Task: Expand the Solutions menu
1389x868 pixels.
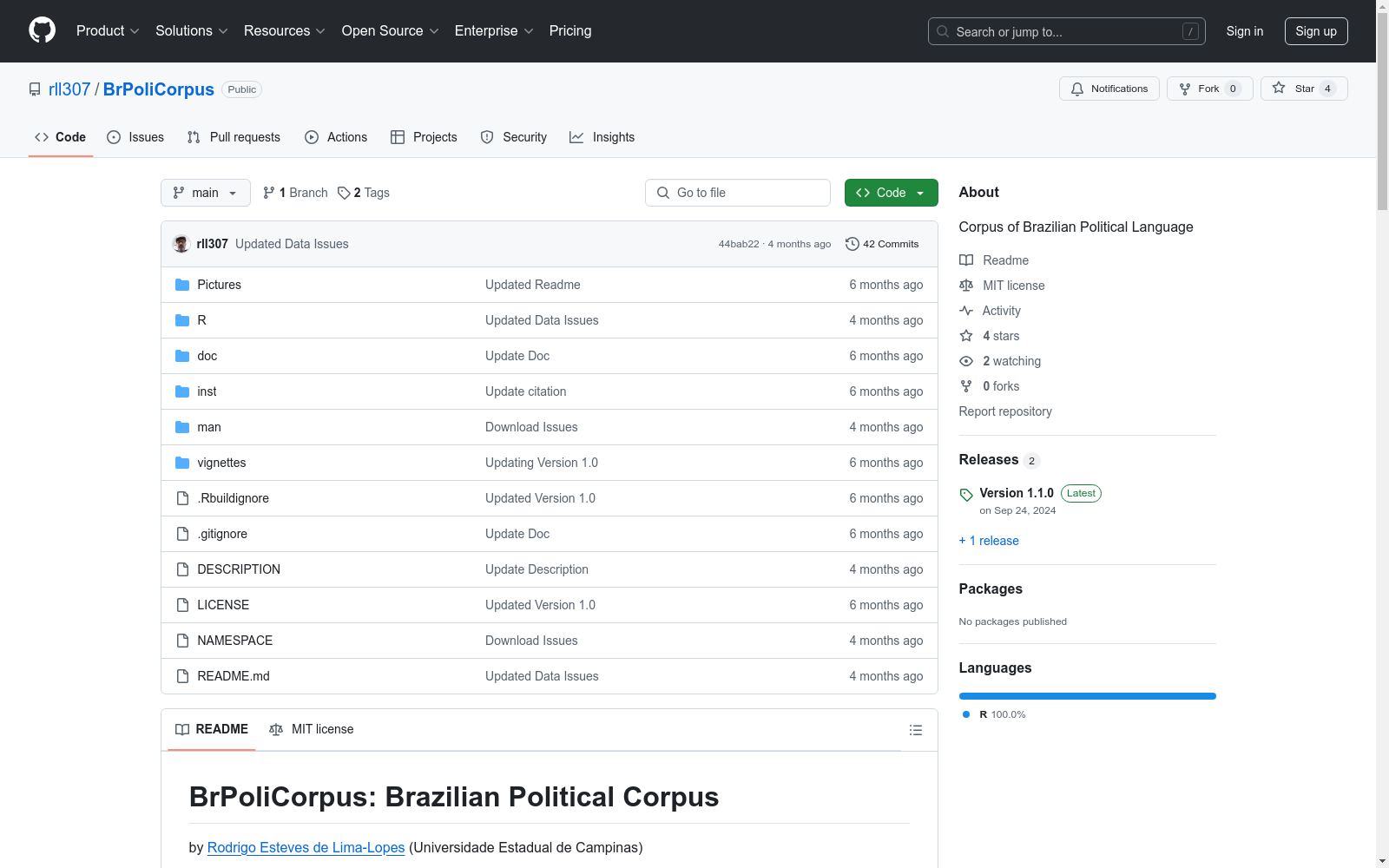Action: [192, 31]
